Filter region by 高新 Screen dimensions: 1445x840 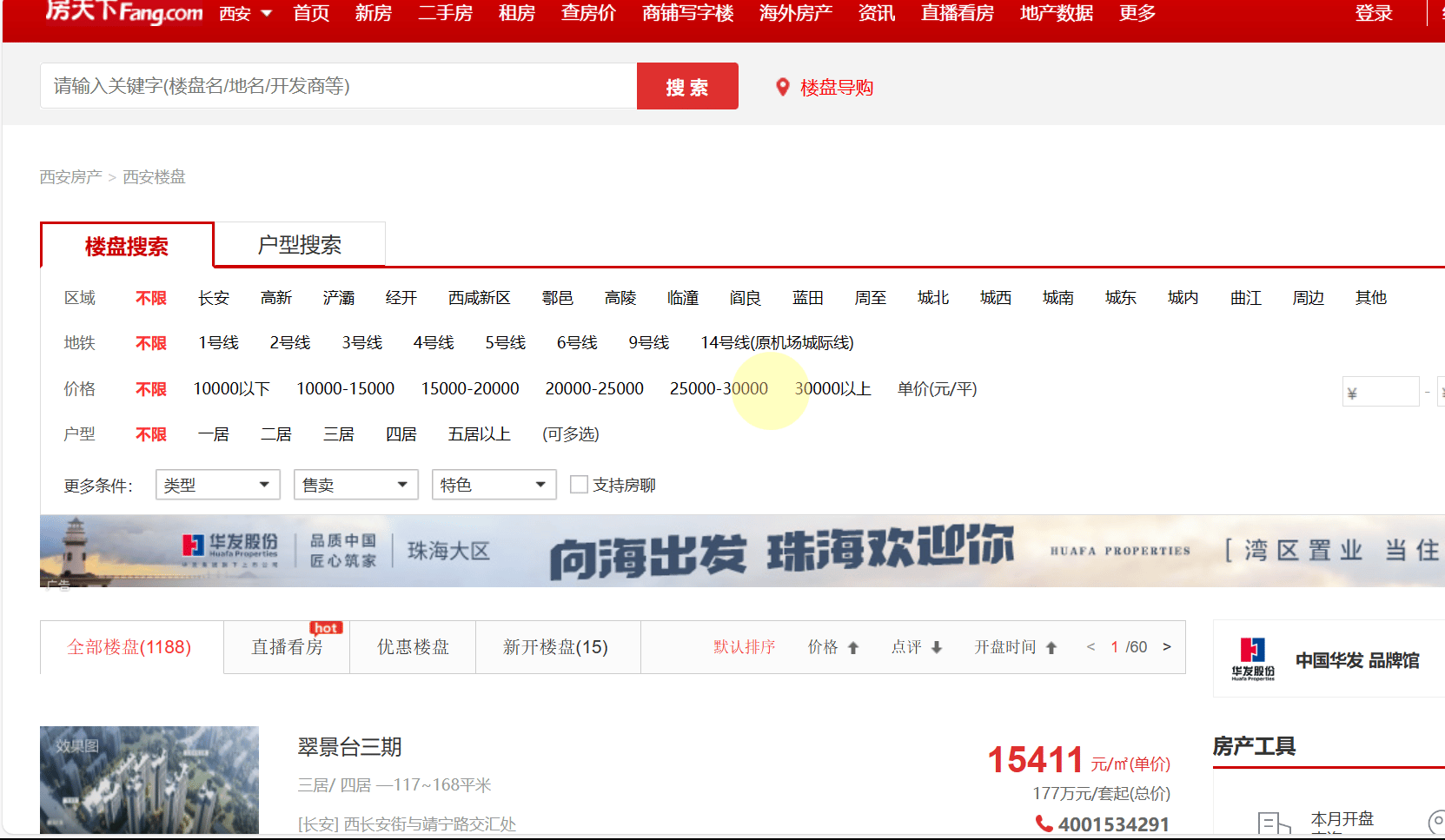click(276, 298)
